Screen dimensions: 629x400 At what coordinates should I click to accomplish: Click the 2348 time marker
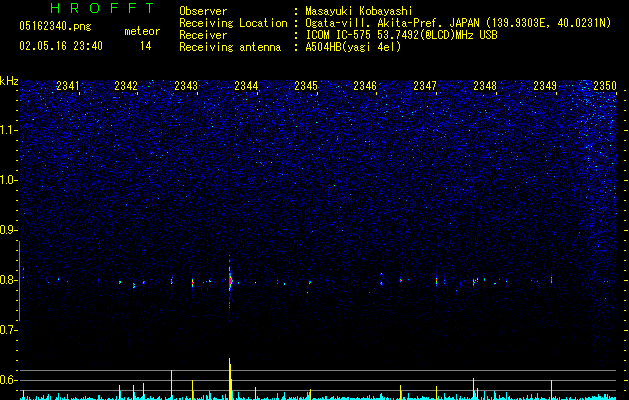tap(485, 86)
